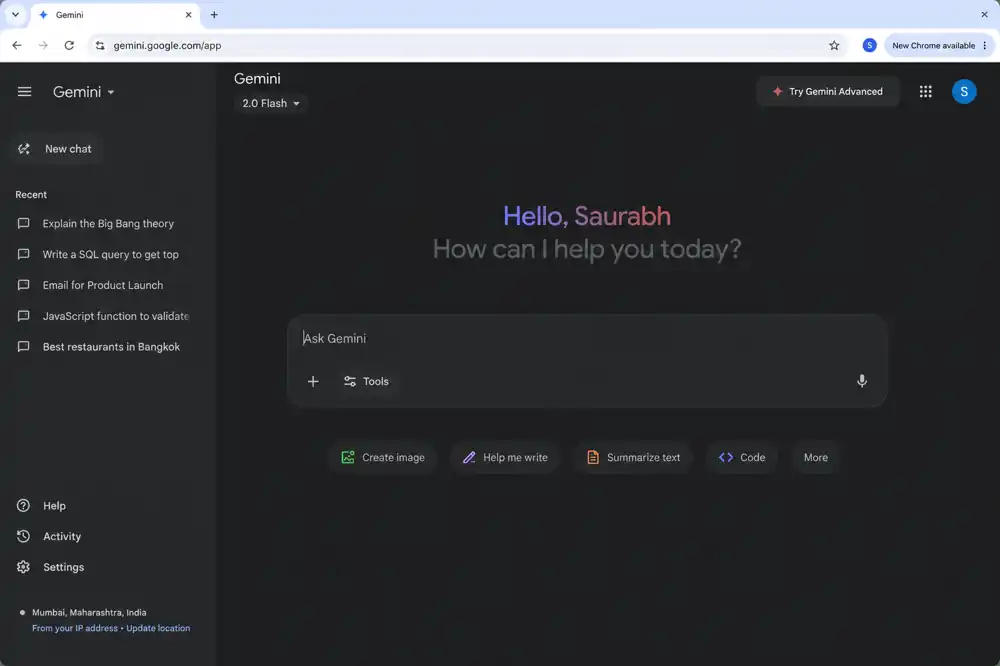Click the New chat compose icon
Viewport: 1000px width, 666px height.
point(24,149)
